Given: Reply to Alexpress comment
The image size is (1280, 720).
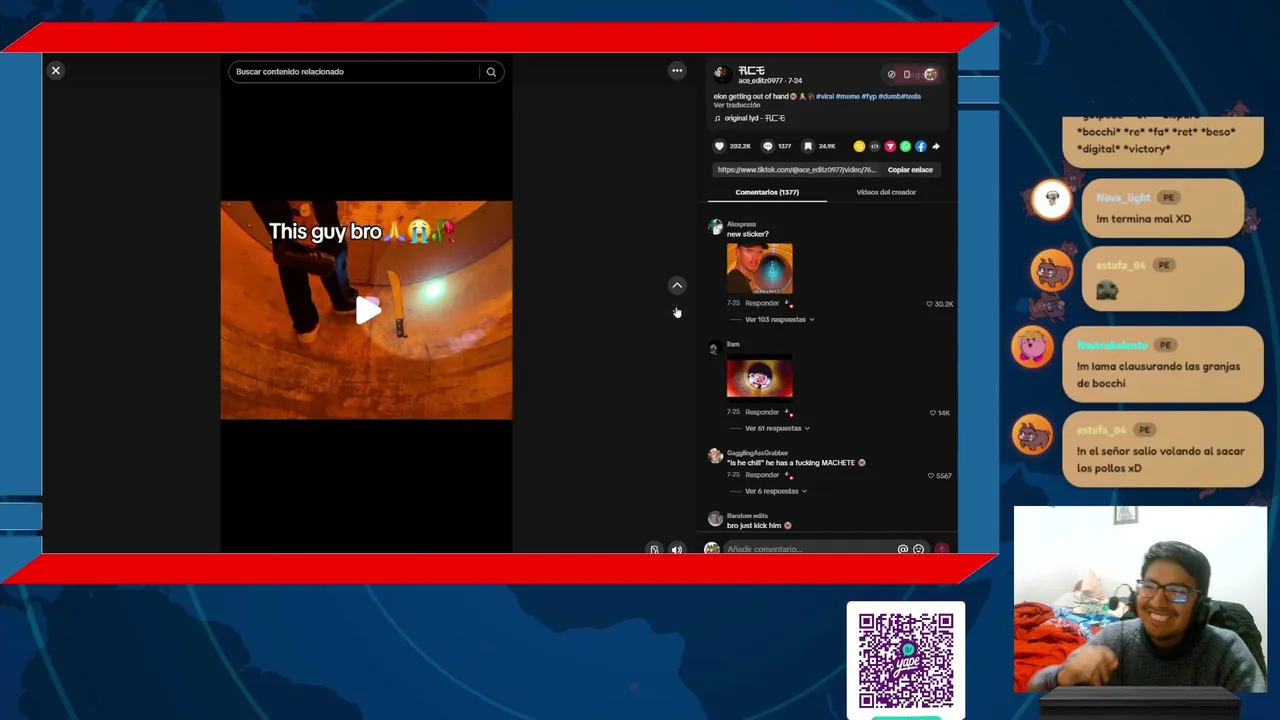Looking at the screenshot, I should pos(762,303).
